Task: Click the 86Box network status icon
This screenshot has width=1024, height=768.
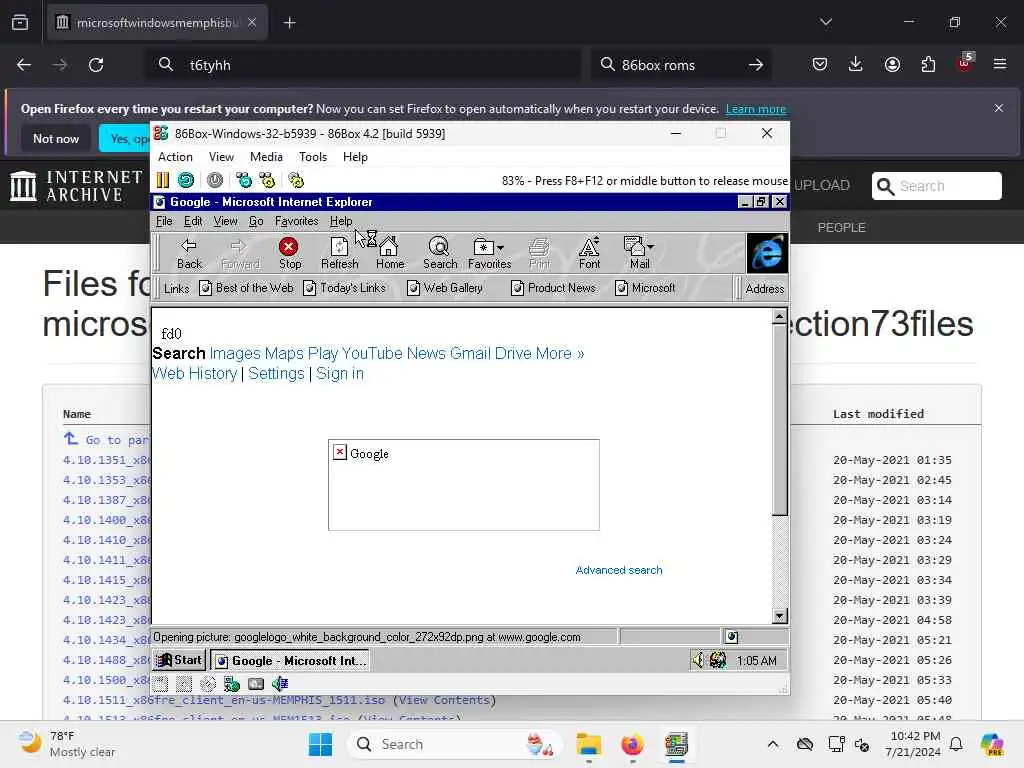Action: click(232, 684)
